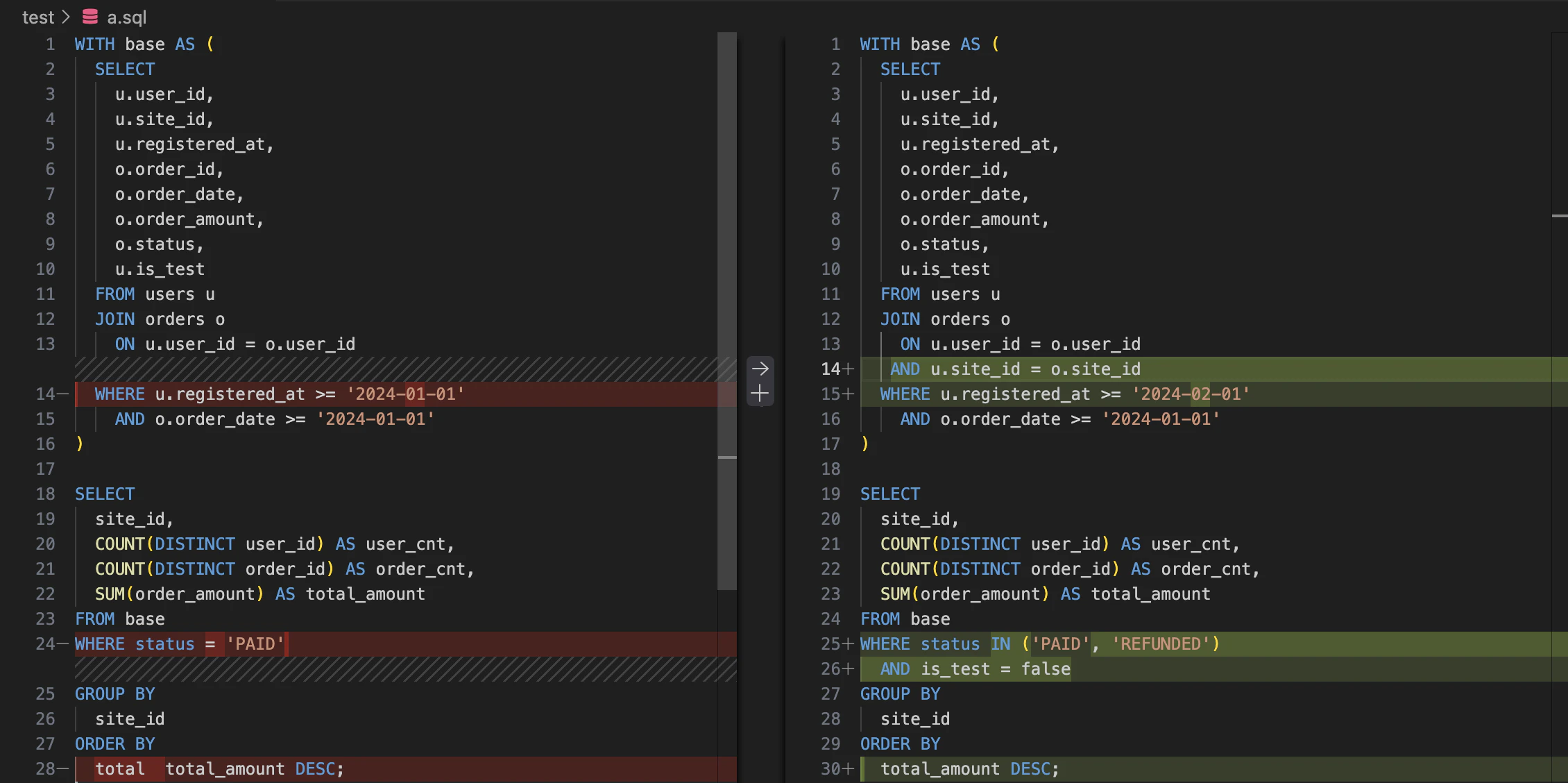1568x783 pixels.
Task: Click the database icon beside a.sql
Action: coord(90,17)
